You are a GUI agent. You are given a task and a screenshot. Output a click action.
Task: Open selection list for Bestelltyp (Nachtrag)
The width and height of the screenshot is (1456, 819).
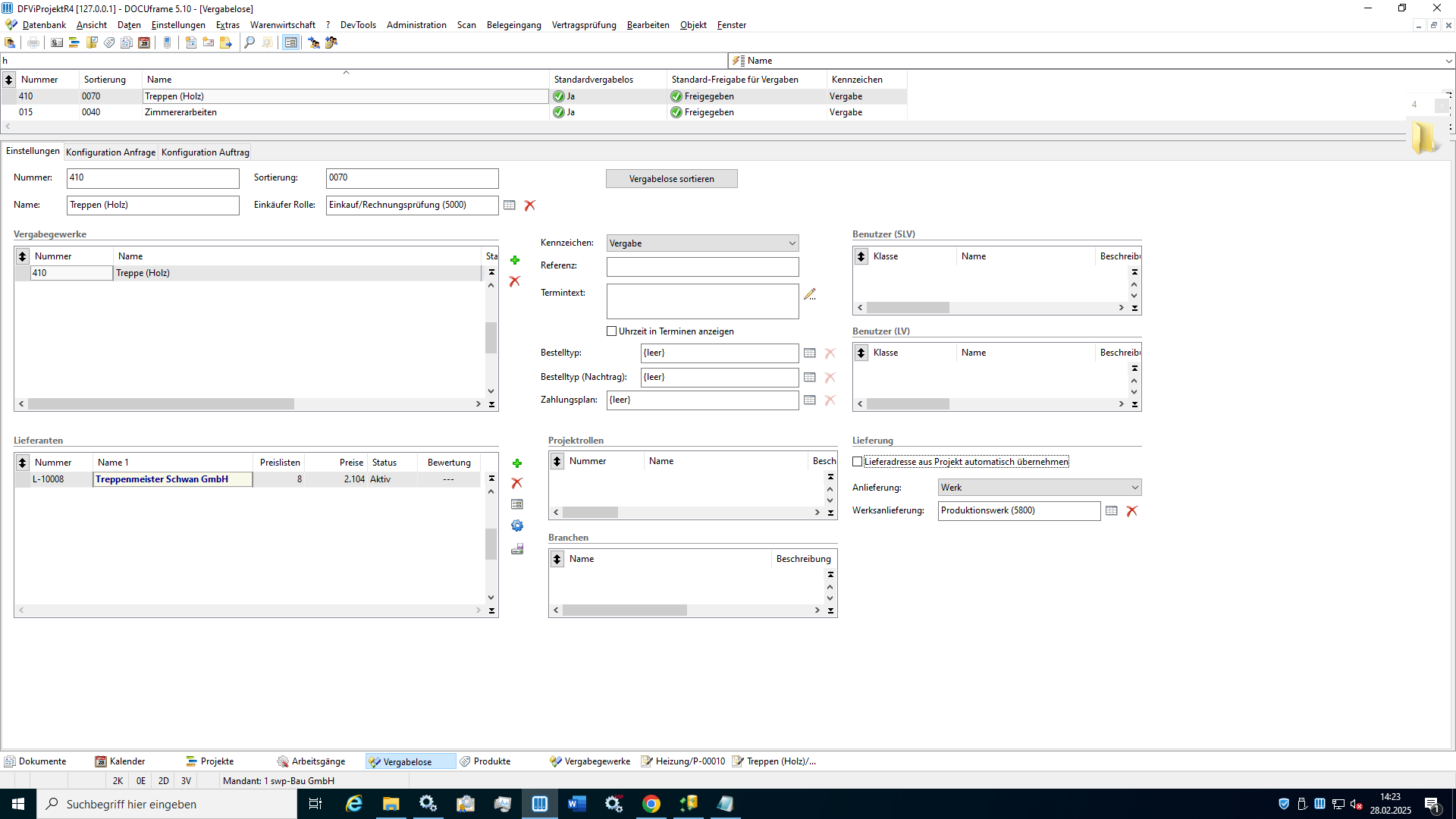coord(810,378)
